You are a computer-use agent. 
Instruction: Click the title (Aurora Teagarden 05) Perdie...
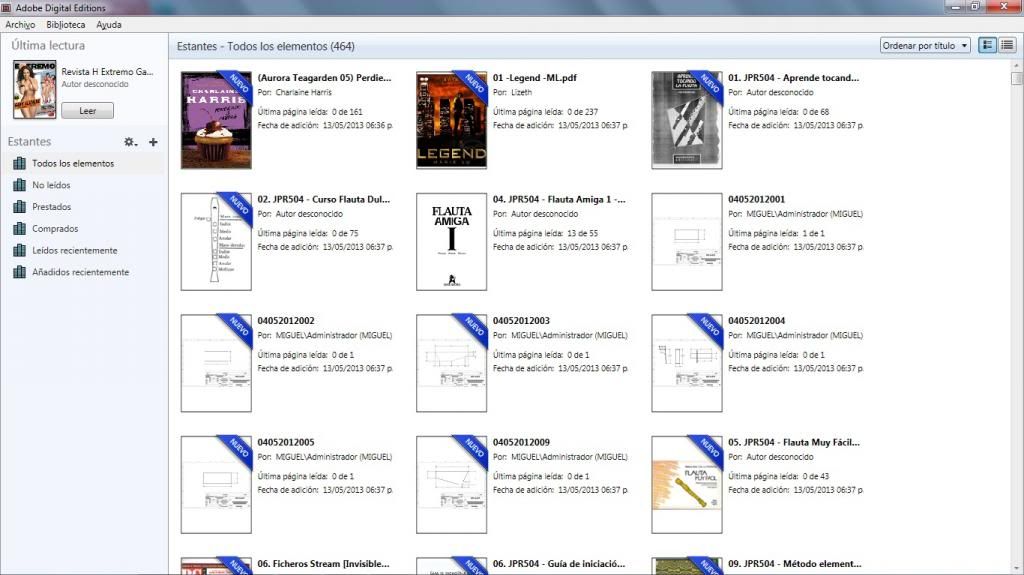click(x=325, y=78)
